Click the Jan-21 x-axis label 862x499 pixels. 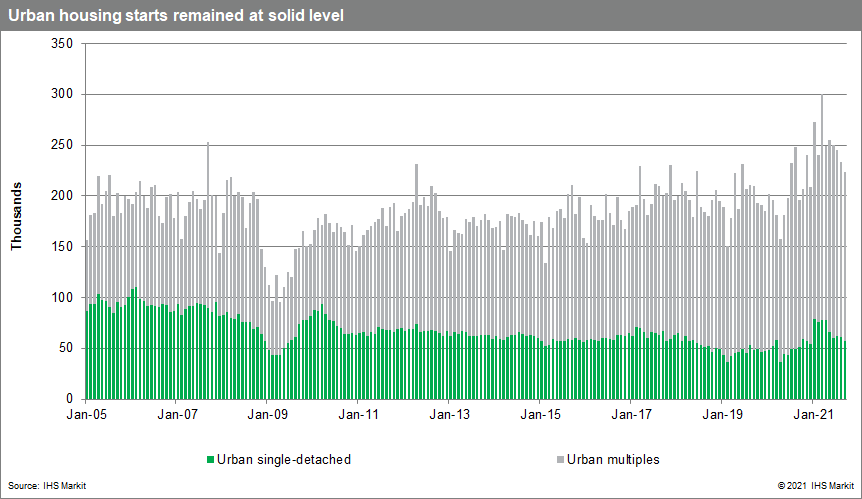pyautogui.click(x=812, y=412)
